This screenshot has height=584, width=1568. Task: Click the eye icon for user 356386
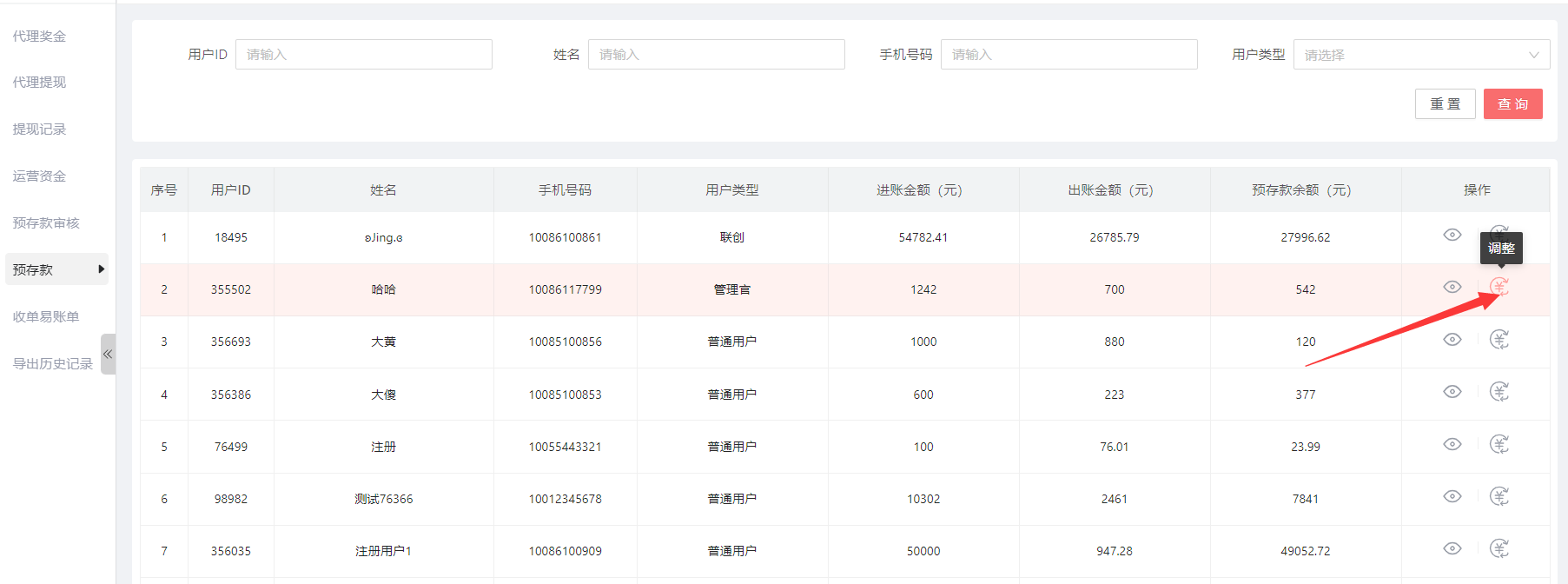coord(1452,392)
